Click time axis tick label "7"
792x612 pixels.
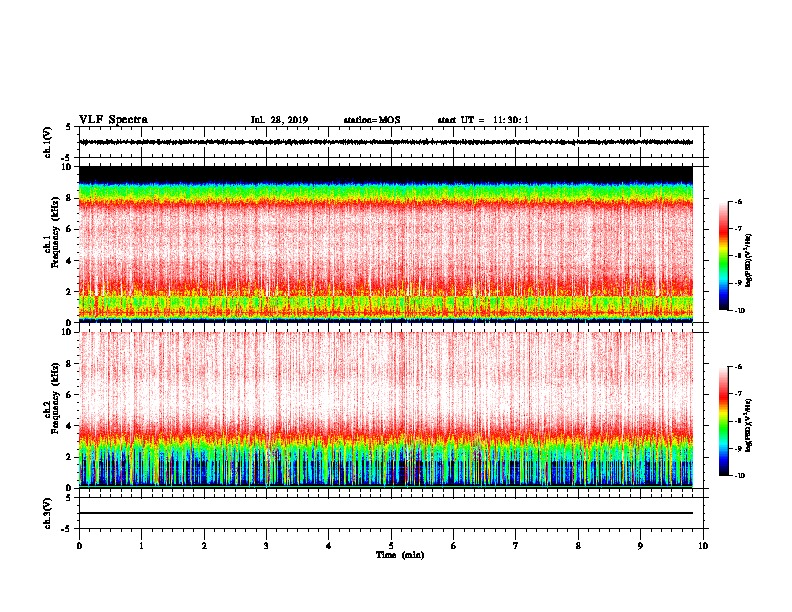[x=516, y=546]
